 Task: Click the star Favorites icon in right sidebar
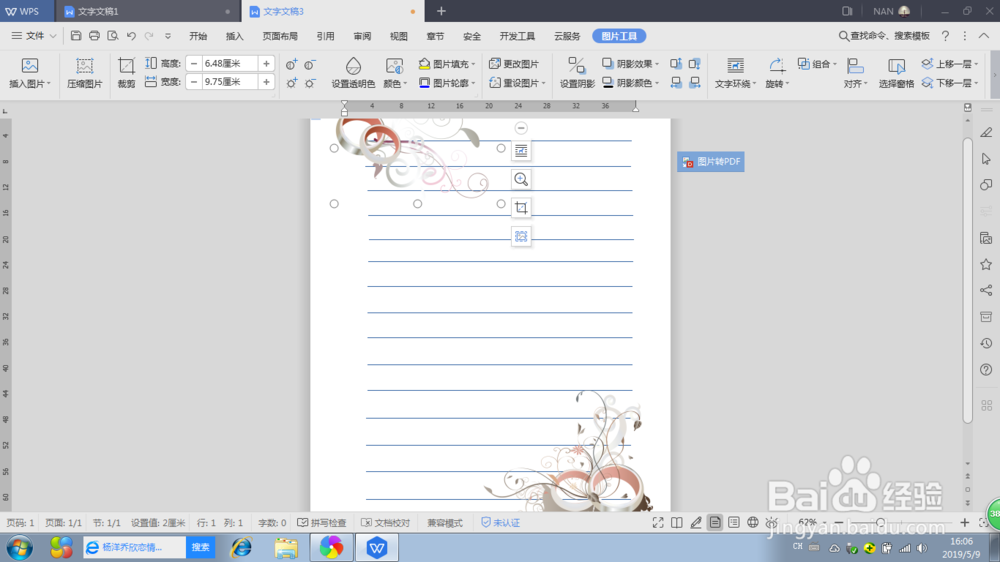click(986, 264)
